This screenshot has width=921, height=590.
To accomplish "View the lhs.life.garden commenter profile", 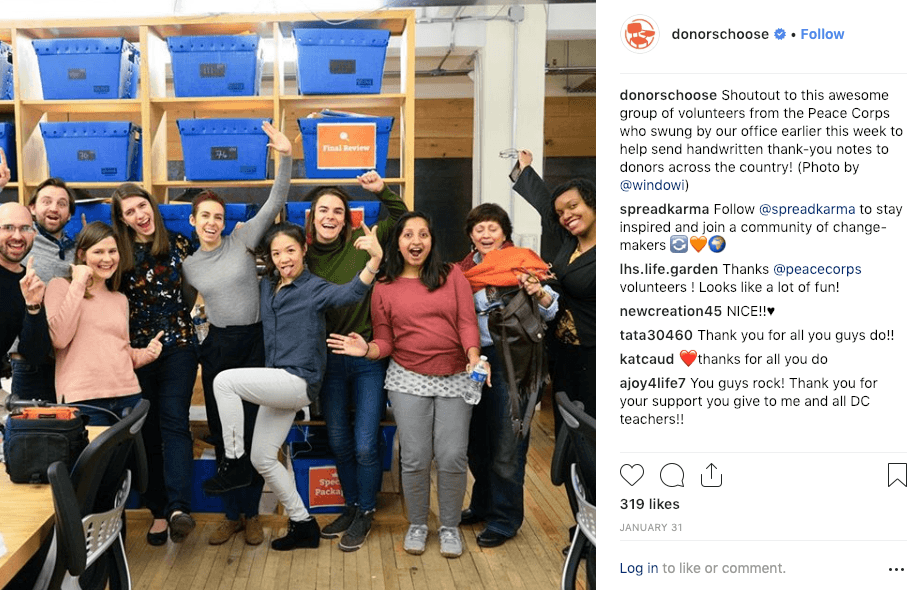I will tap(668, 269).
